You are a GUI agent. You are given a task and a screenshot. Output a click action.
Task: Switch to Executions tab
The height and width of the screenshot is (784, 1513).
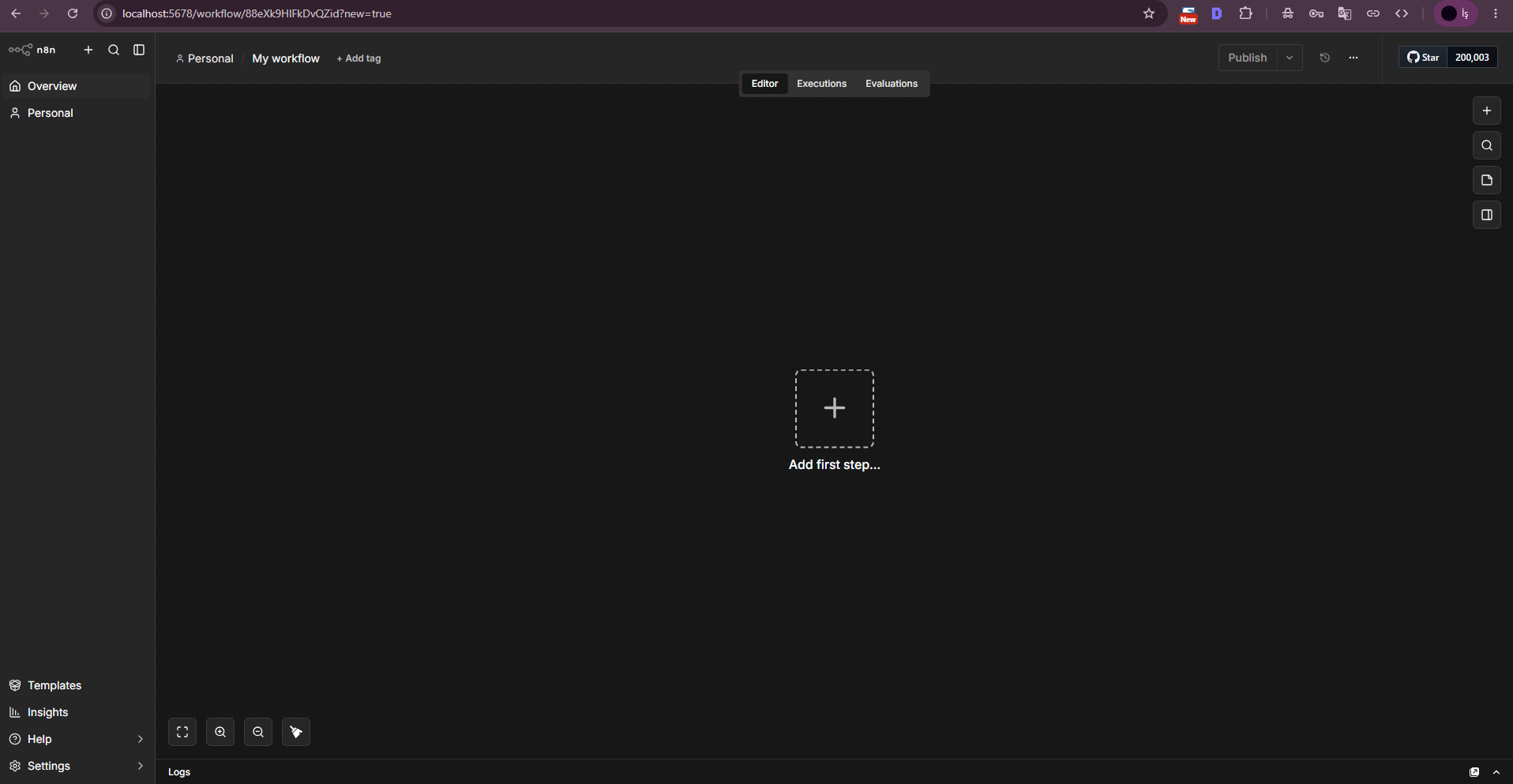[x=821, y=84]
